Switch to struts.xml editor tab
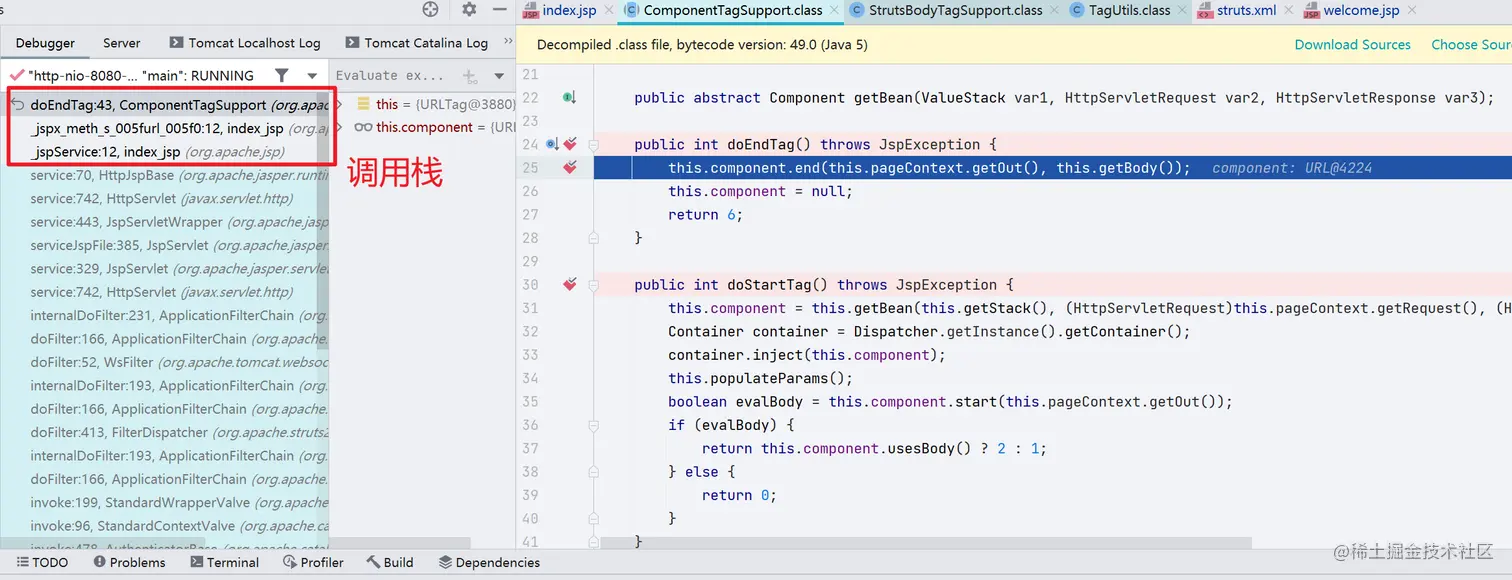1512x580 pixels. (x=1236, y=10)
